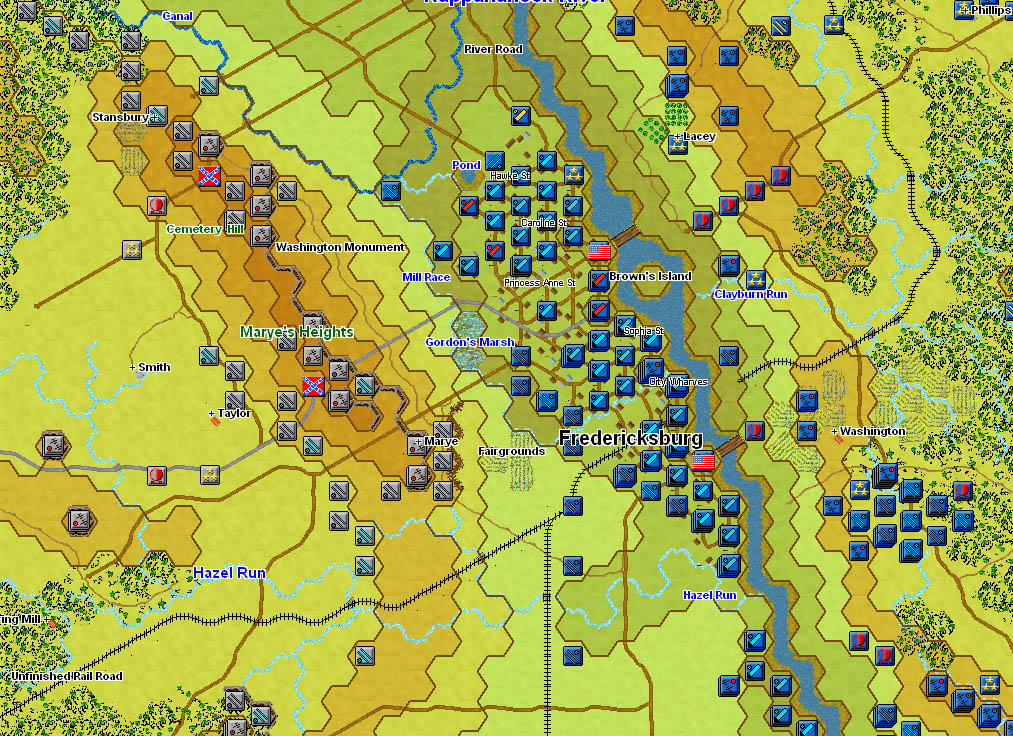Click the Cemetery Hill label
This screenshot has height=736, width=1013.
pos(205,229)
